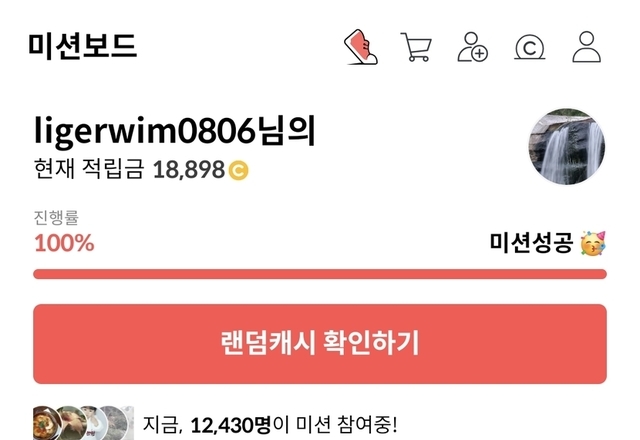Select the autumn leaf participant avatar
This screenshot has width=640, height=440.
click(x=70, y=423)
